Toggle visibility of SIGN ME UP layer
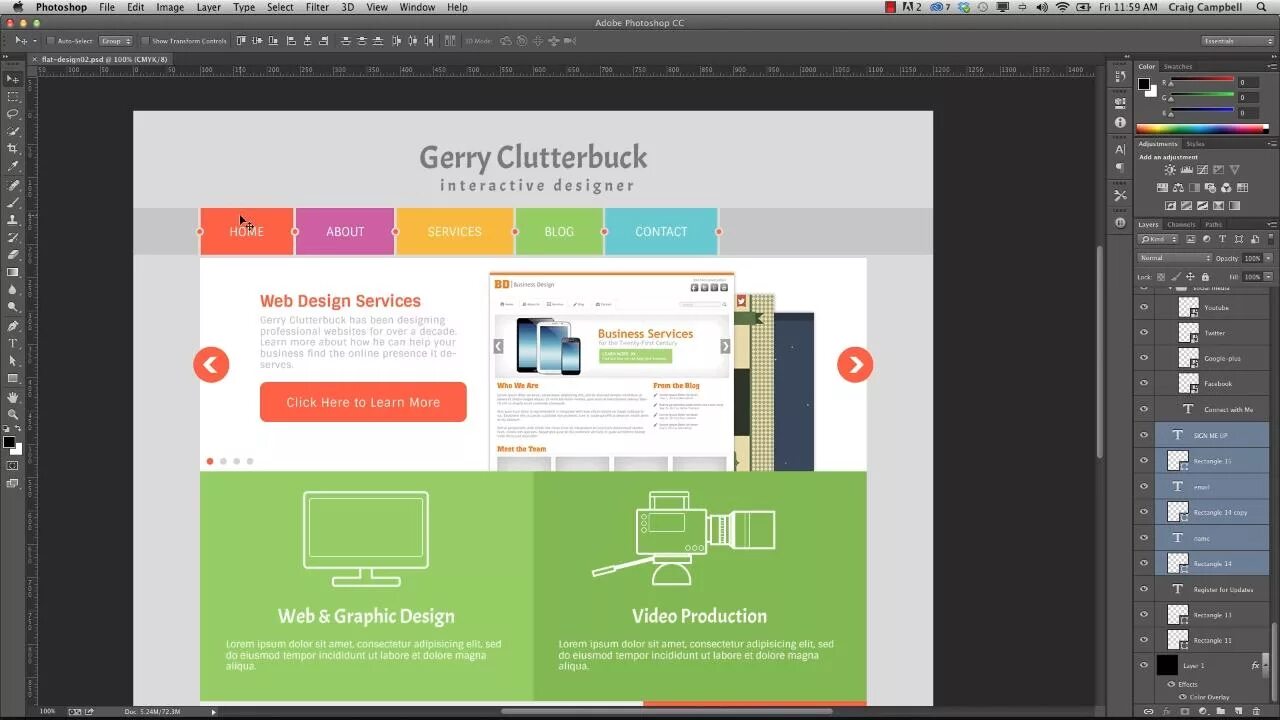The width and height of the screenshot is (1280, 720). point(1144,435)
